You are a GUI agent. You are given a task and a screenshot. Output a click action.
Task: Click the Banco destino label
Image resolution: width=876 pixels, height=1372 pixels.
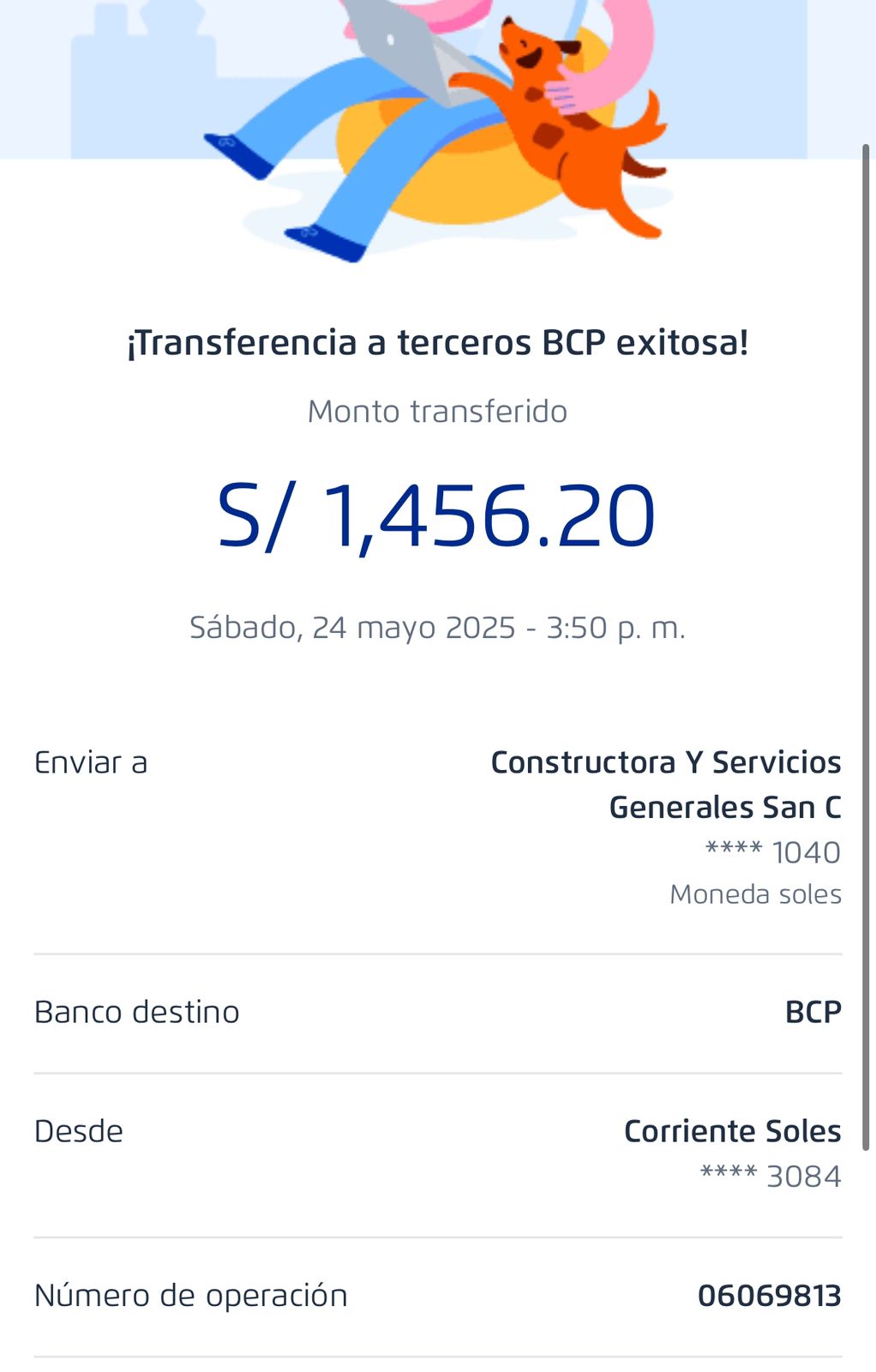[137, 1012]
